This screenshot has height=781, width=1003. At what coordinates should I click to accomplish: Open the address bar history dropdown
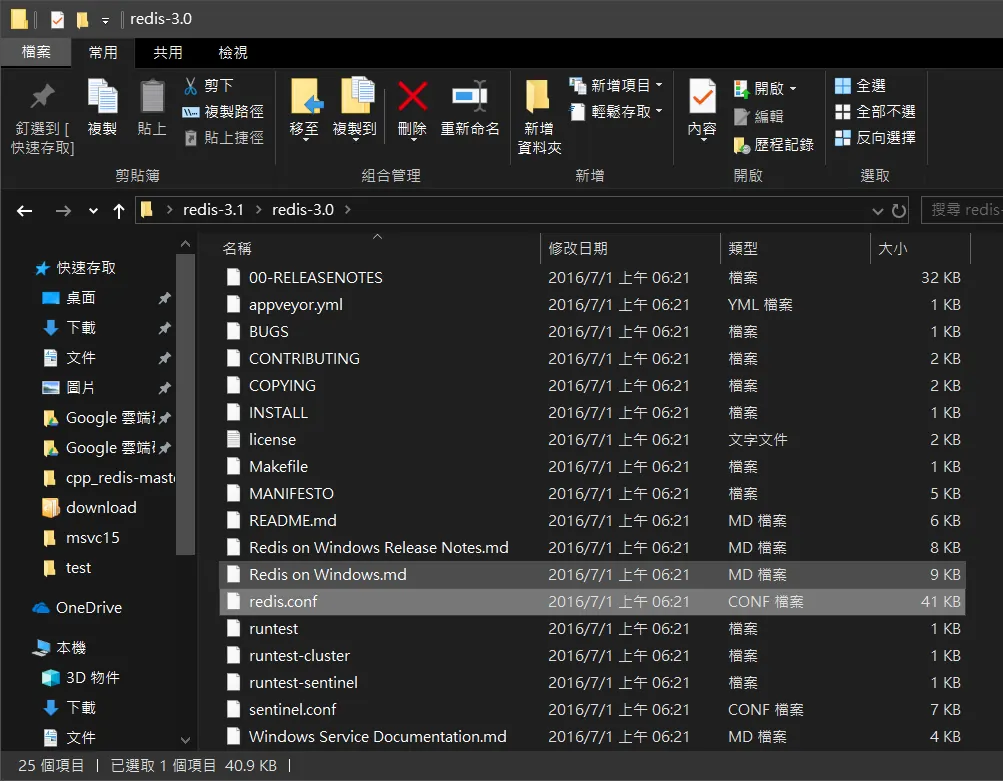(878, 210)
